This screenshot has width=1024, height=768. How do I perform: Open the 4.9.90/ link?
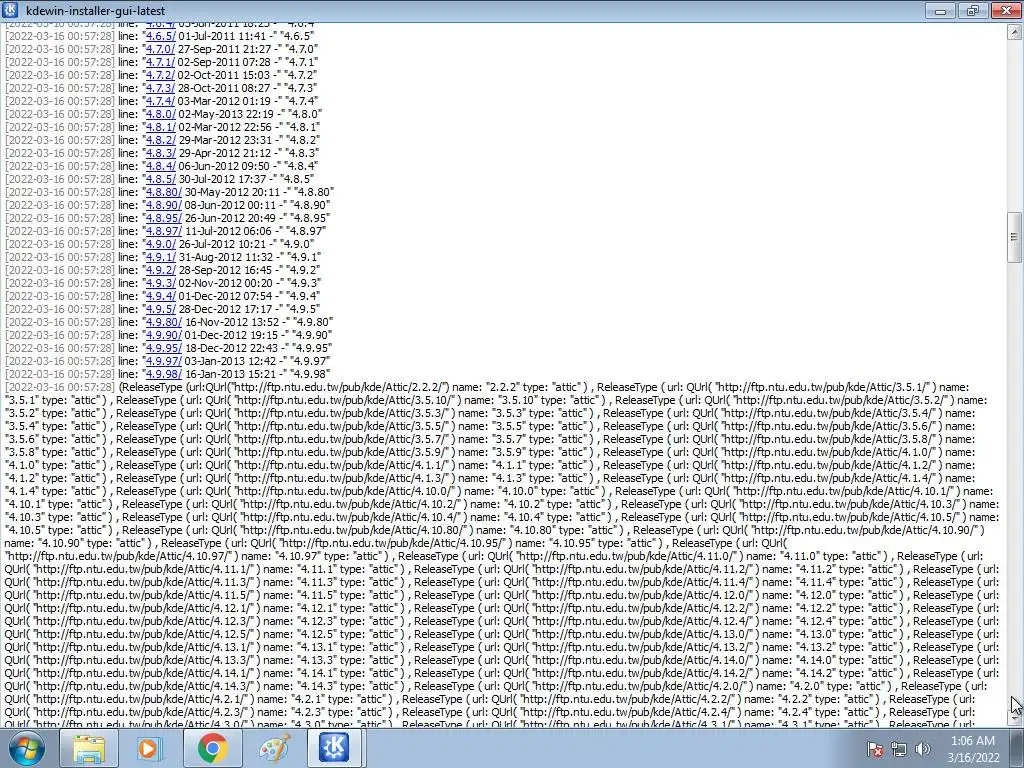click(163, 335)
